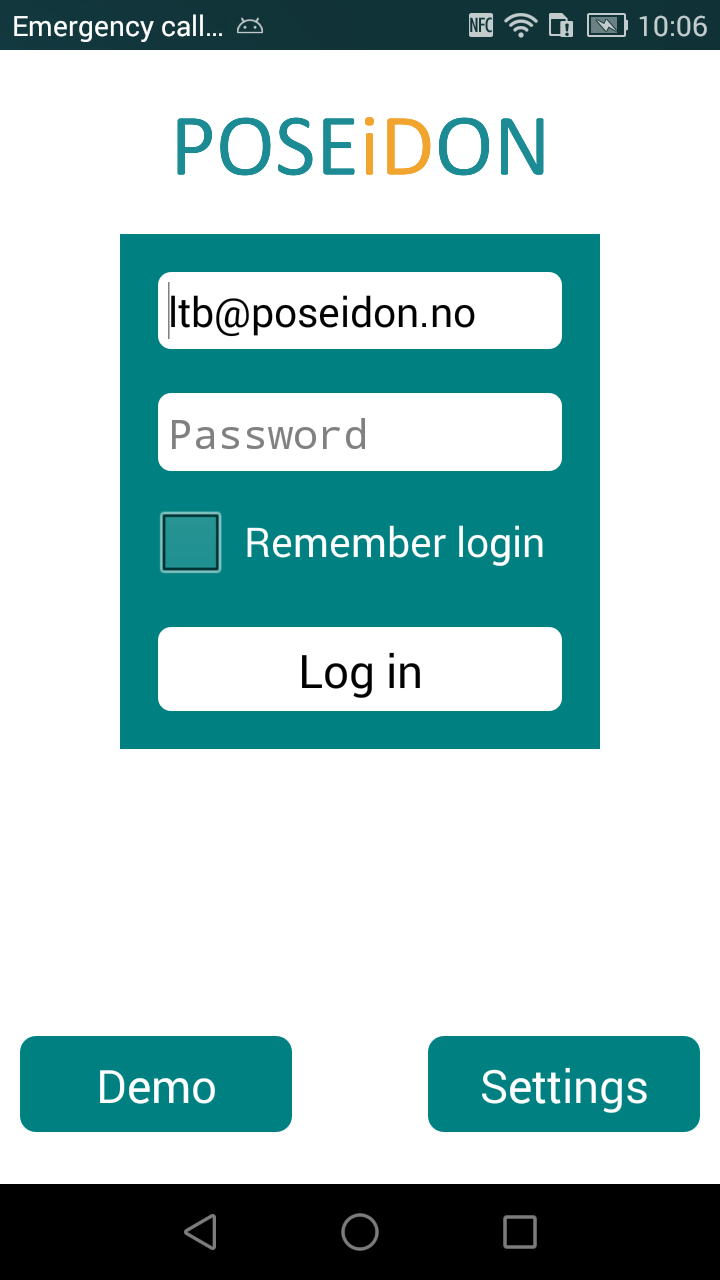Tap the 'Remember login' text label
This screenshot has width=720, height=1280.
[x=394, y=543]
